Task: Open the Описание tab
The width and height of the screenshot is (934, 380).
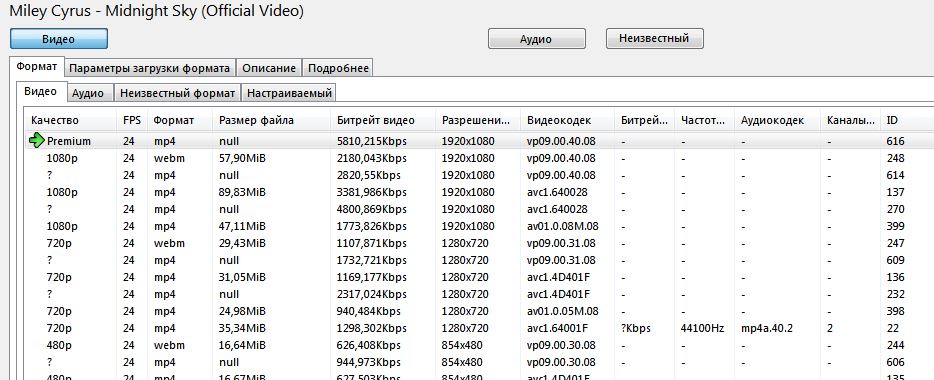Action: [269, 68]
